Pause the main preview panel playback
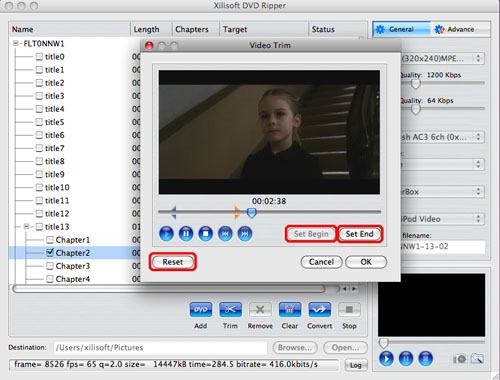Viewport: 500px width, 380px height. [406, 359]
